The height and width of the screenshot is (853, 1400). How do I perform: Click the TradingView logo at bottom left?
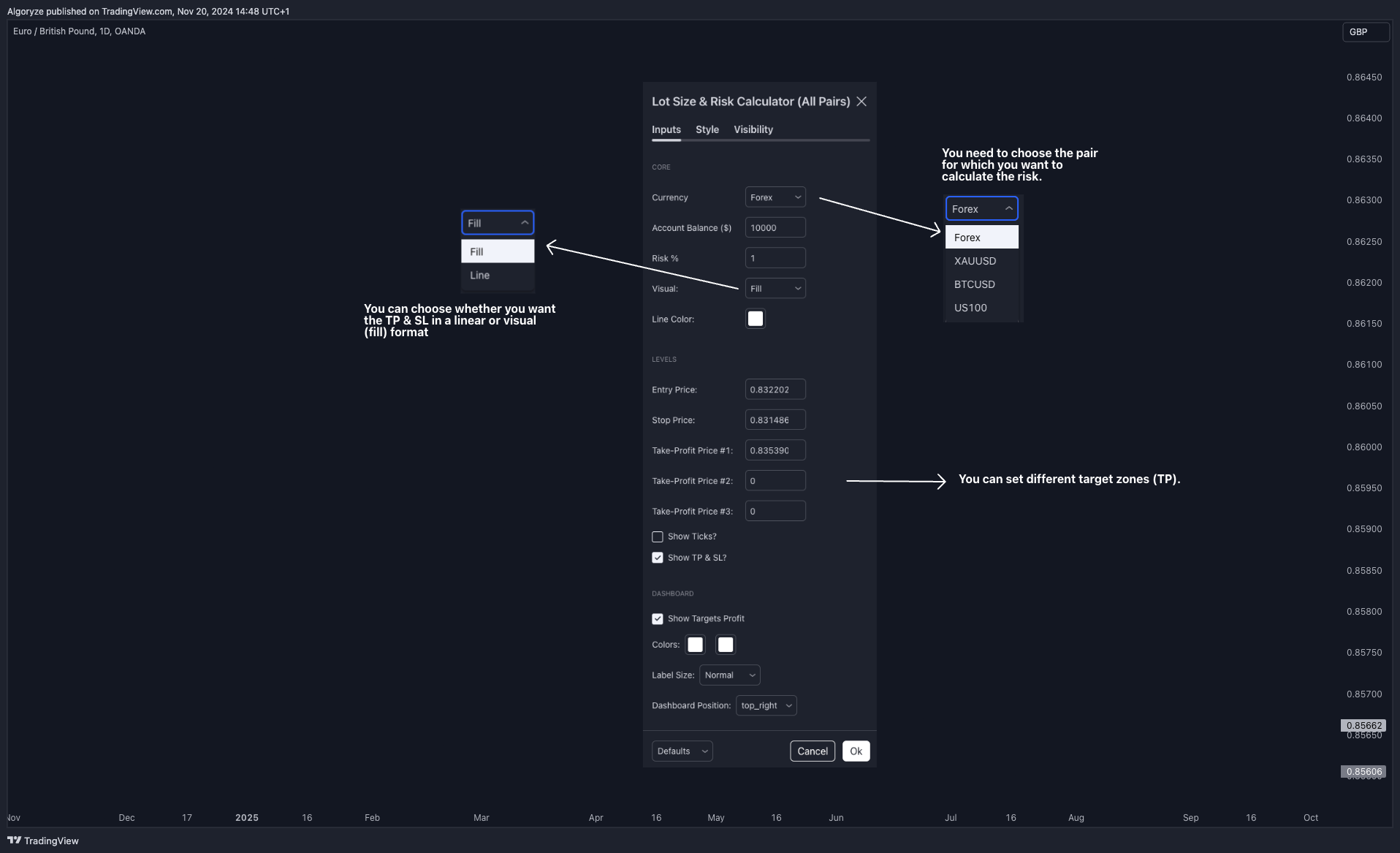[43, 841]
